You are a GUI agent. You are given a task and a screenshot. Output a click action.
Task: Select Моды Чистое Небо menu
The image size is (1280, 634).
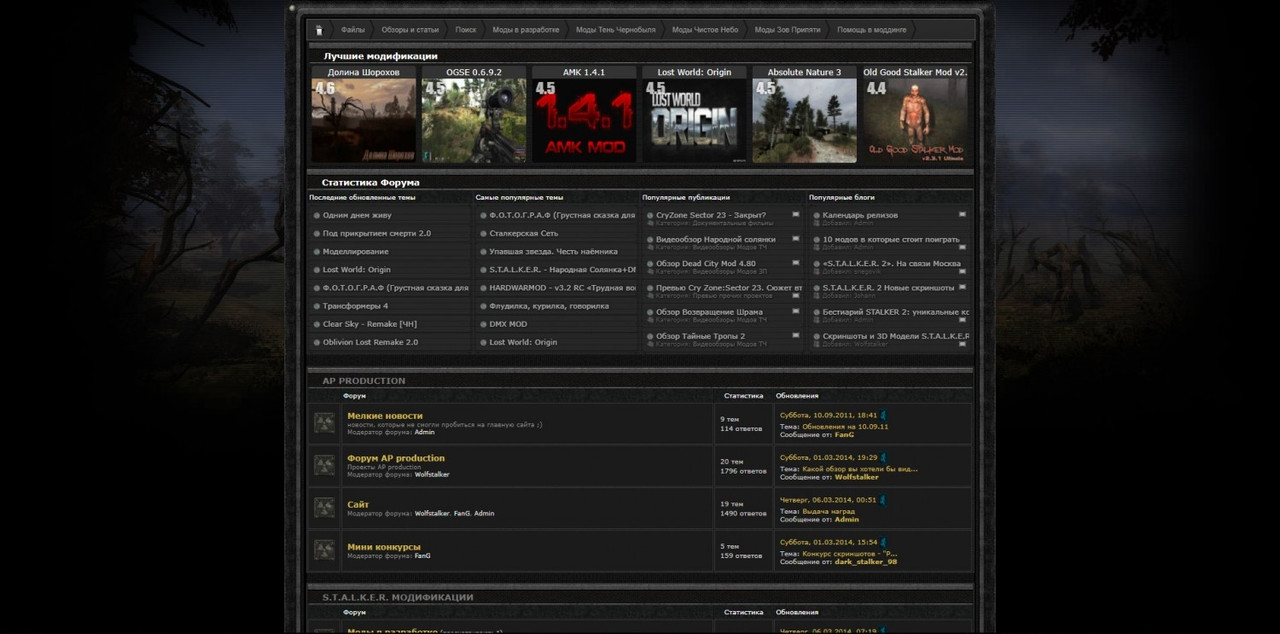coord(705,30)
